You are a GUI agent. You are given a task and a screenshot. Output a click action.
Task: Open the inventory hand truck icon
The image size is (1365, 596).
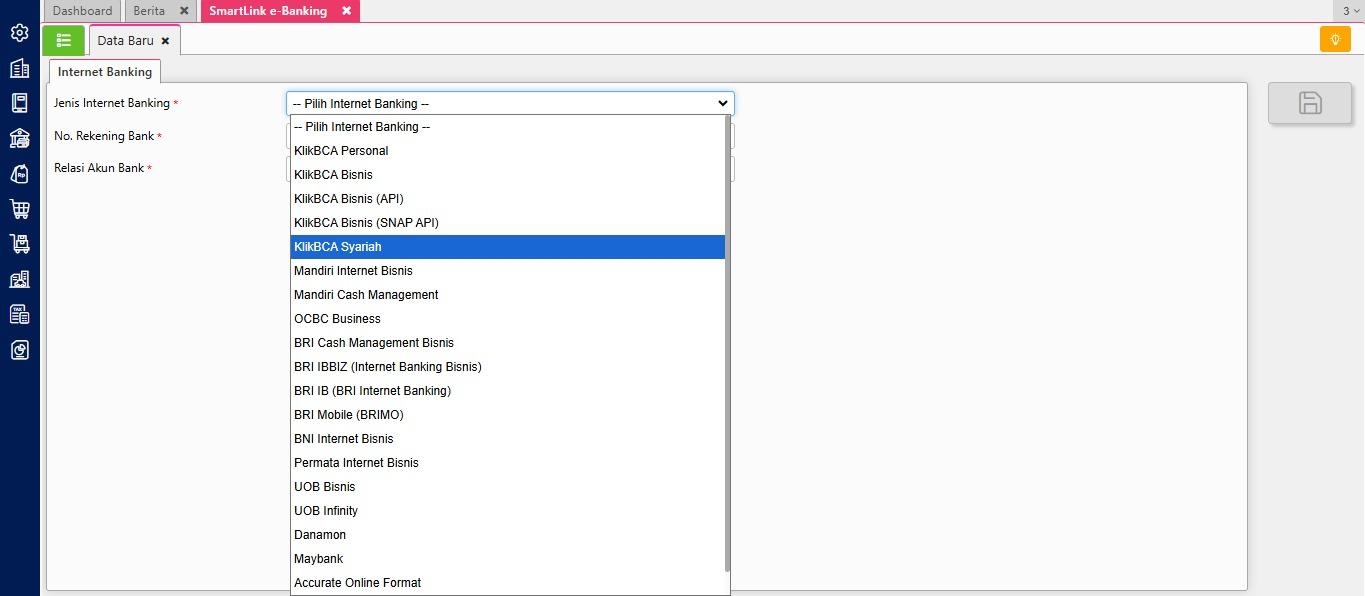pos(19,244)
